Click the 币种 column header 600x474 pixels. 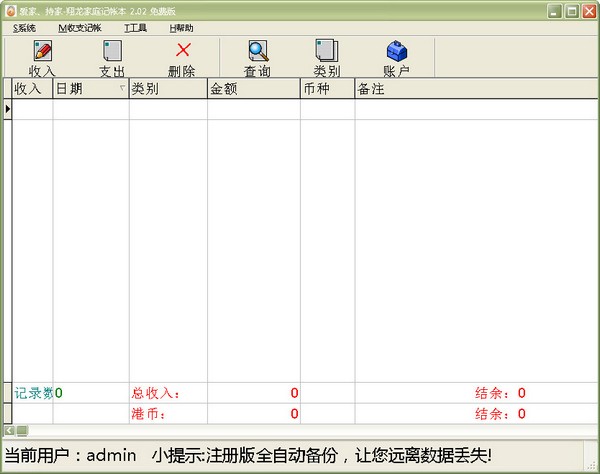coord(328,89)
